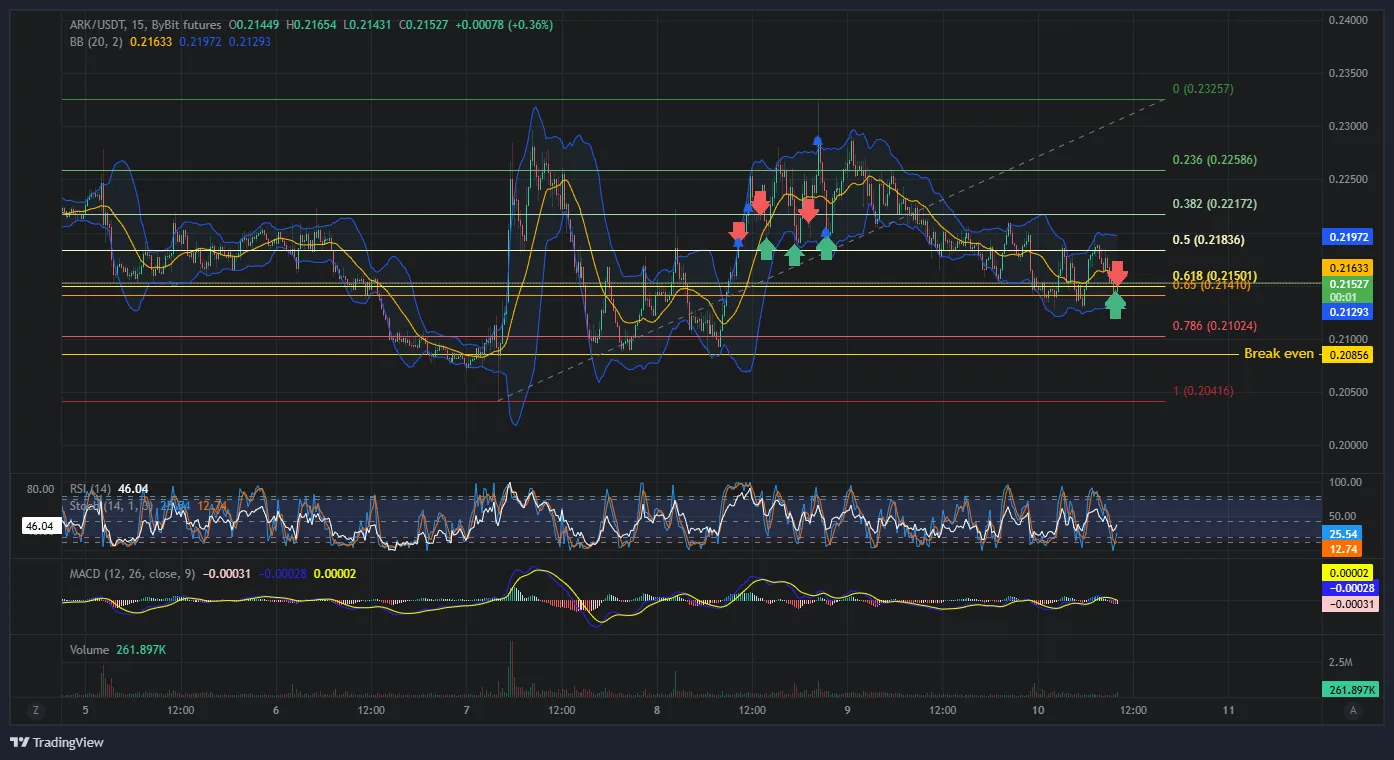Click the yellow 0.20856 break-even price tag
The width and height of the screenshot is (1394, 760).
click(1350, 355)
